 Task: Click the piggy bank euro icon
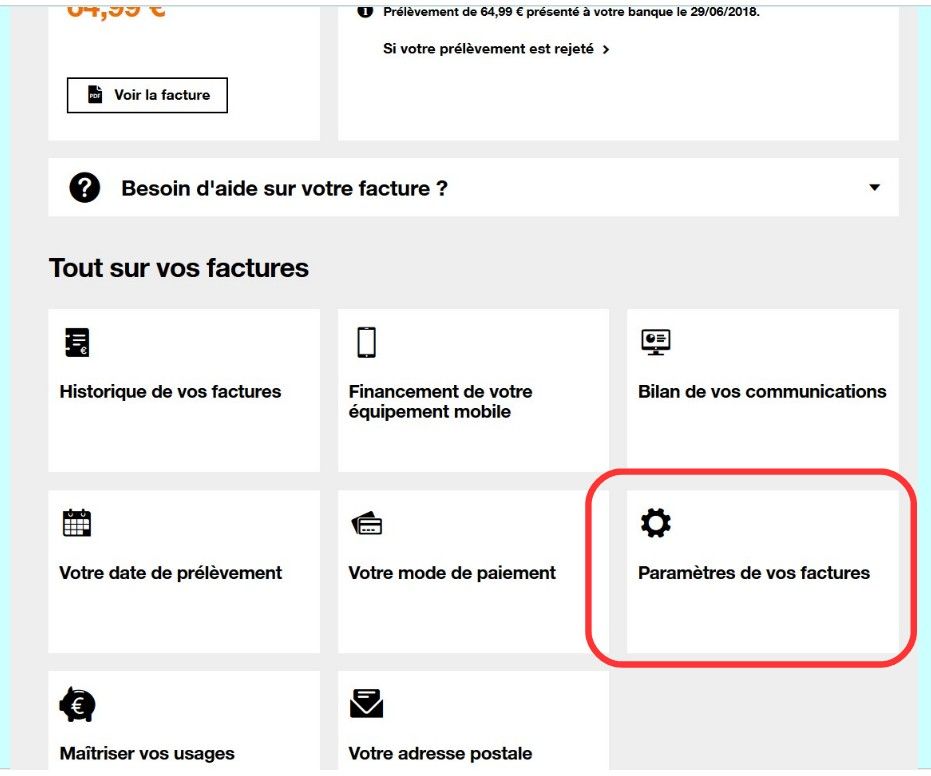click(x=77, y=704)
